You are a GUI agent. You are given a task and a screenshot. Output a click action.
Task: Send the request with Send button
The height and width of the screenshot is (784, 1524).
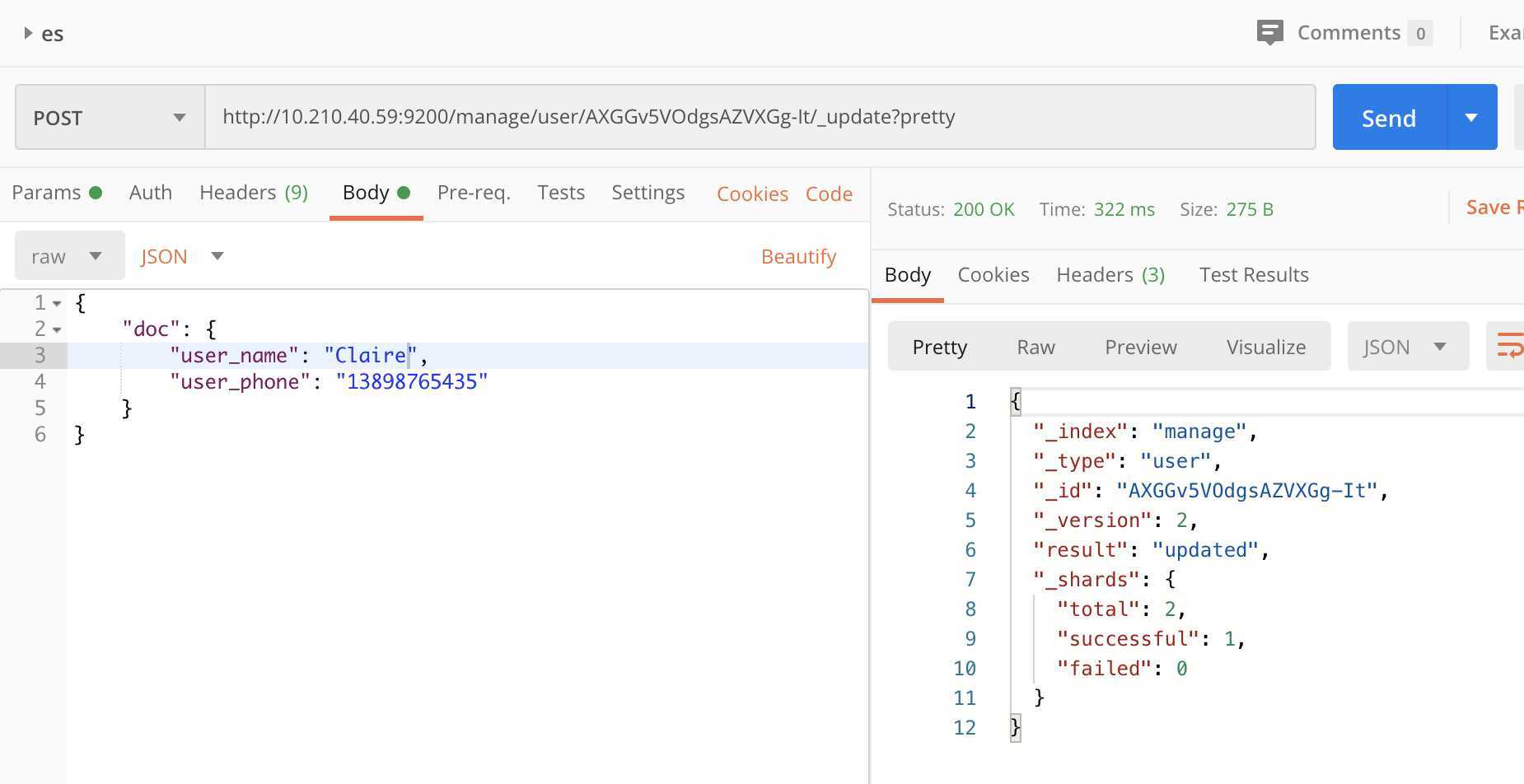pos(1389,118)
